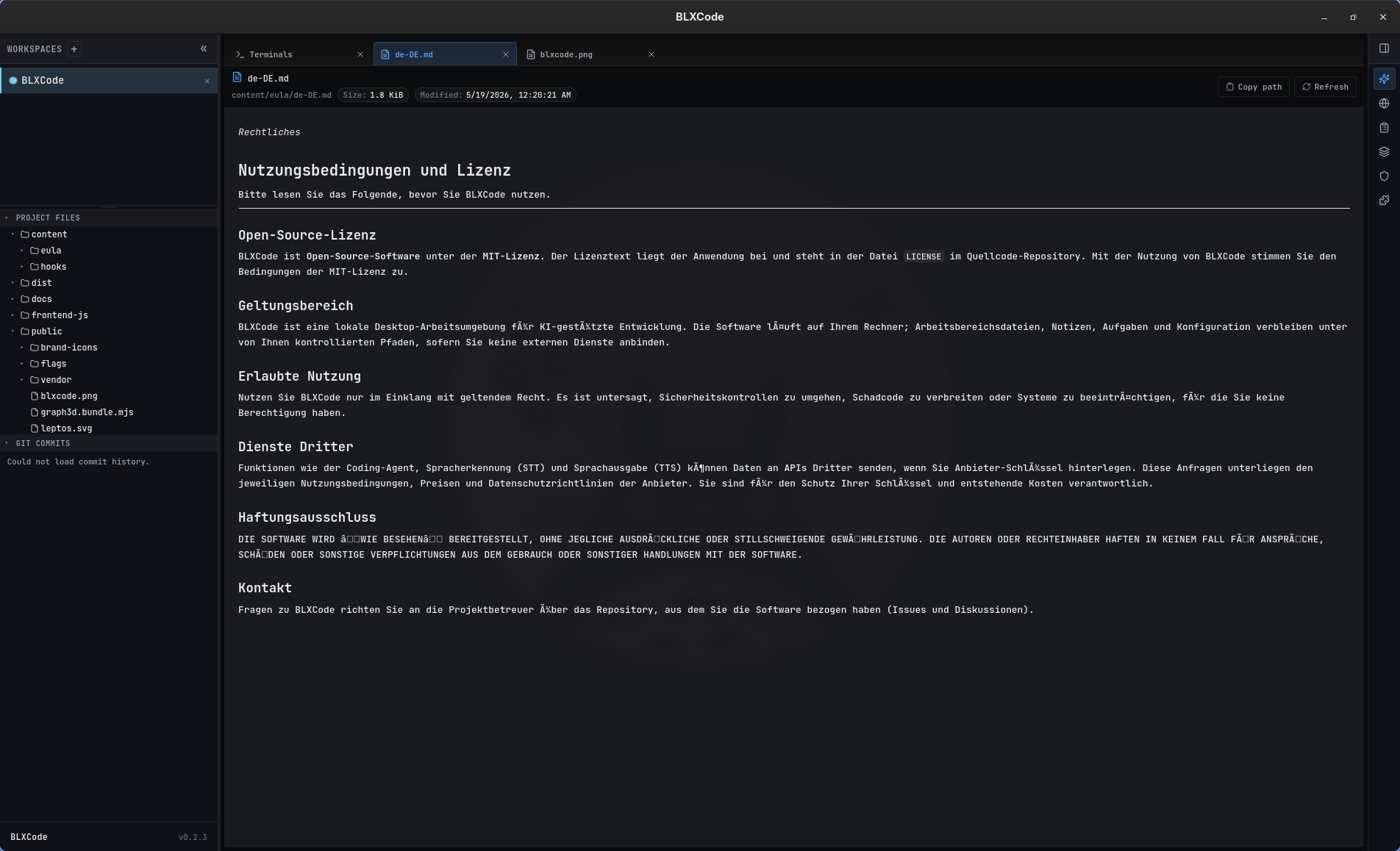Click the Size 1.8 KiB badge
Screen dimensions: 1400x851
(x=373, y=95)
